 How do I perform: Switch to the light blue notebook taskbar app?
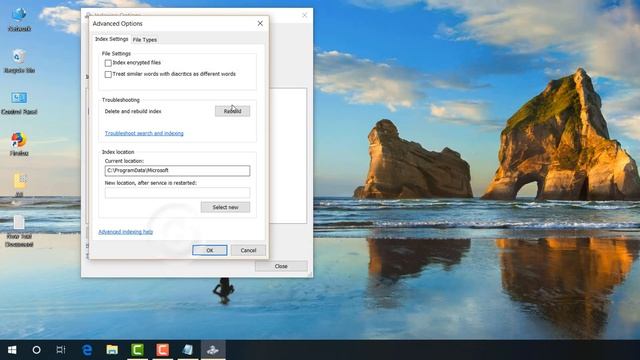point(188,350)
